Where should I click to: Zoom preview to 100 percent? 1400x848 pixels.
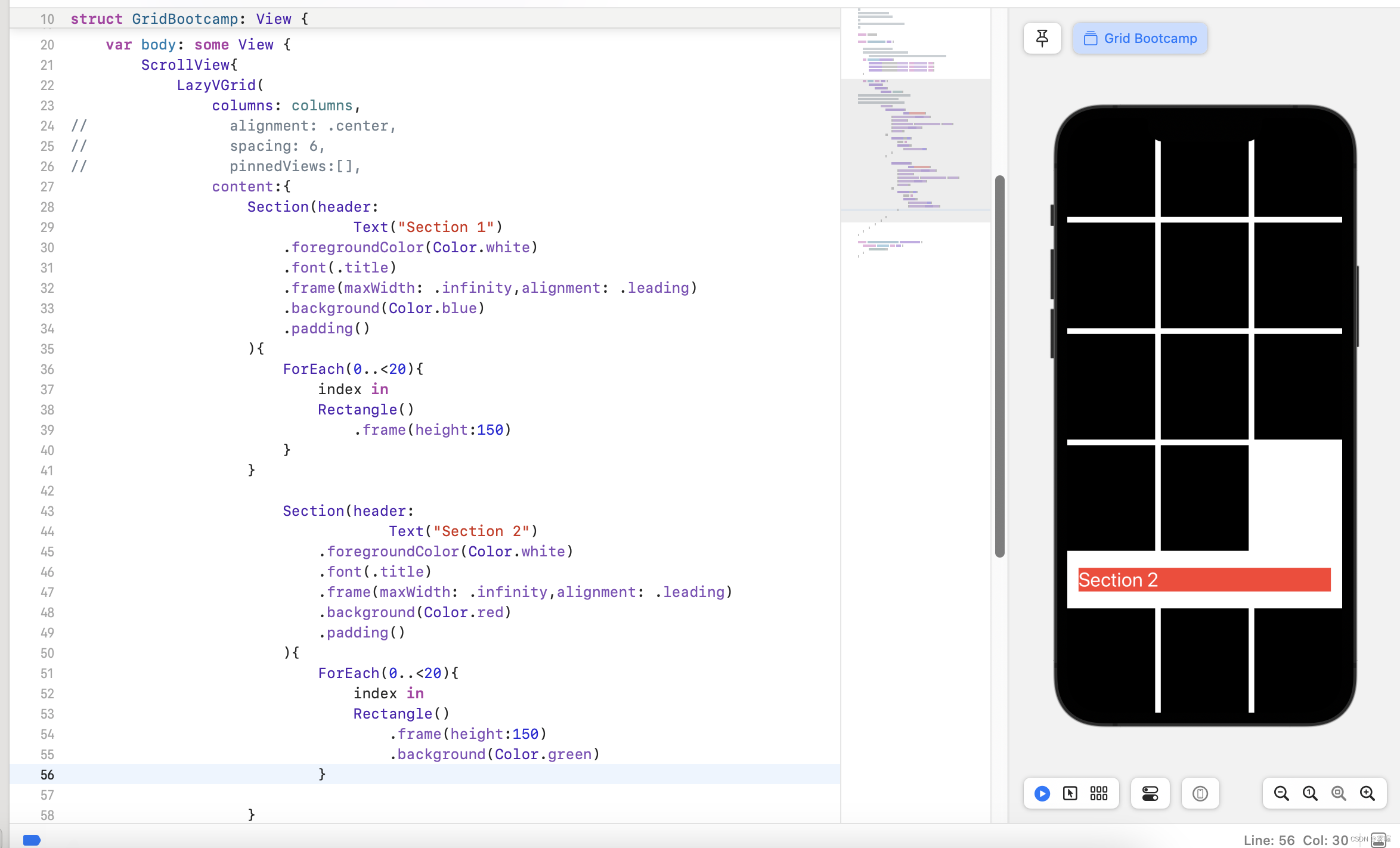coord(1310,793)
